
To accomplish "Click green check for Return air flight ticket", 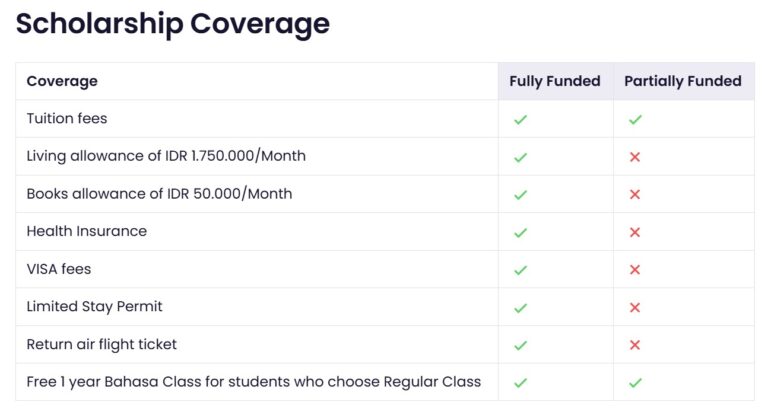I will coord(520,345).
